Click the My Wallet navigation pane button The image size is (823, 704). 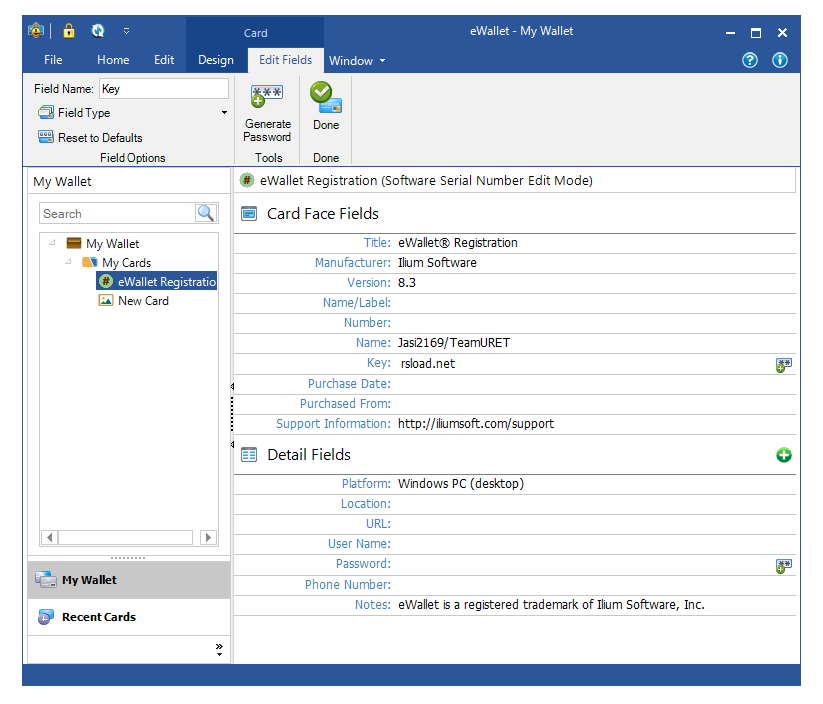(129, 580)
